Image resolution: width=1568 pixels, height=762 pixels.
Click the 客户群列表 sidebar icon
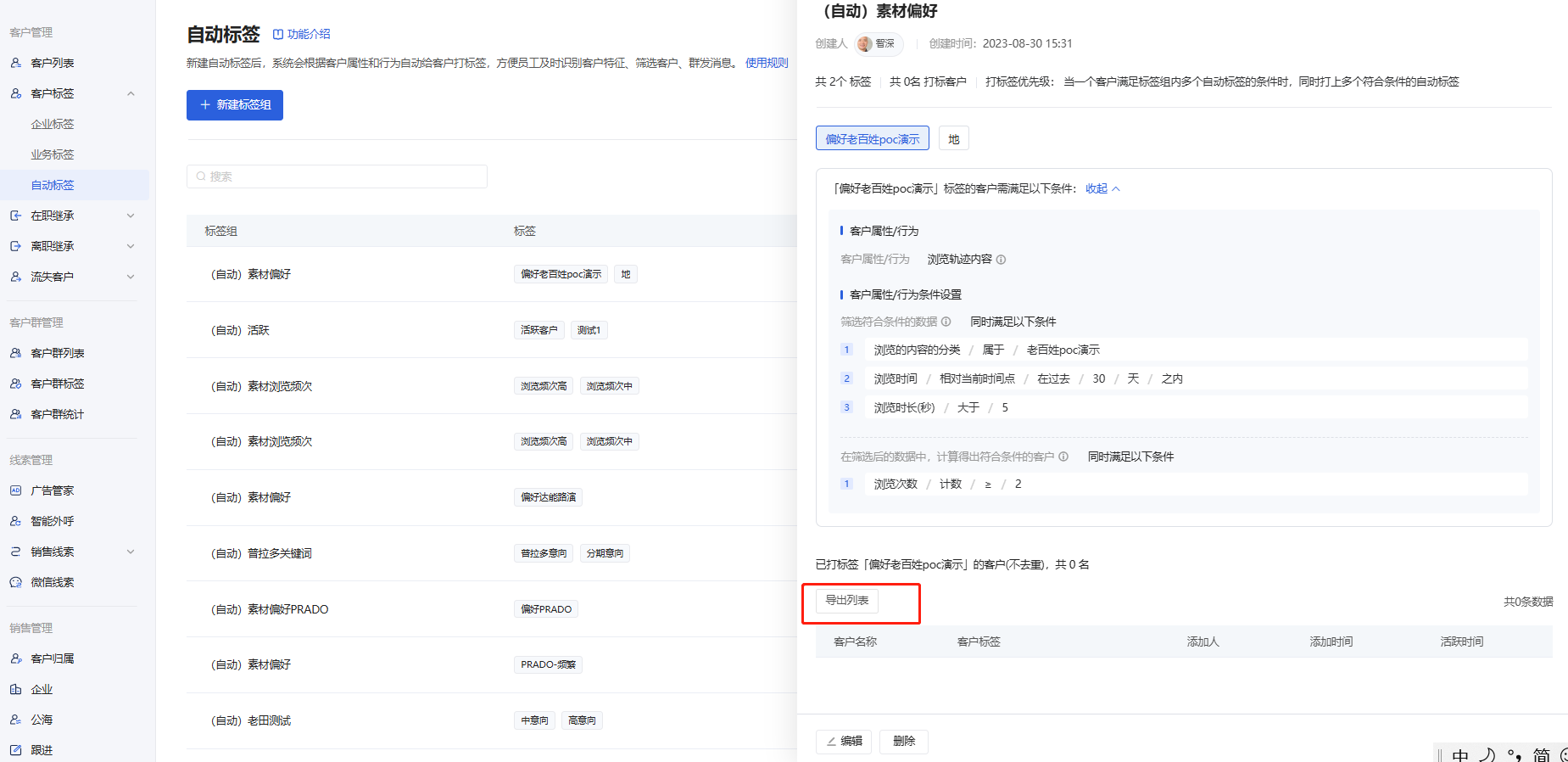tap(16, 353)
